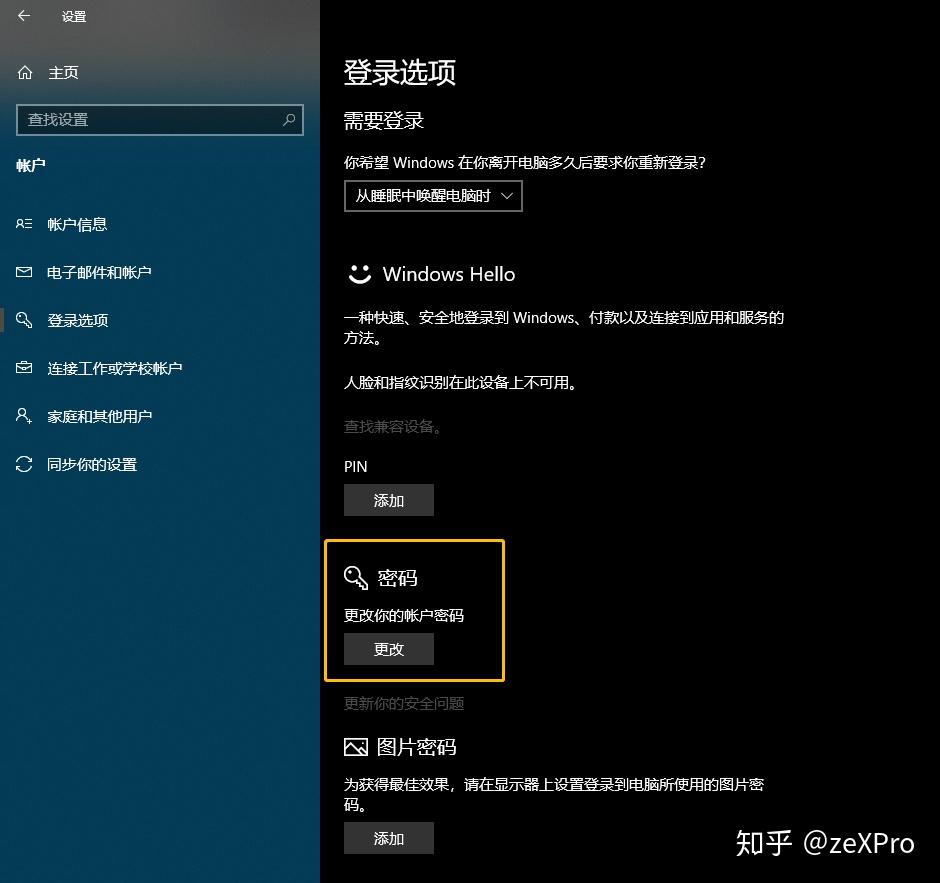940x883 pixels.
Task: Click the briefcase icon for 连接工作或学校帐户
Action: 24,367
